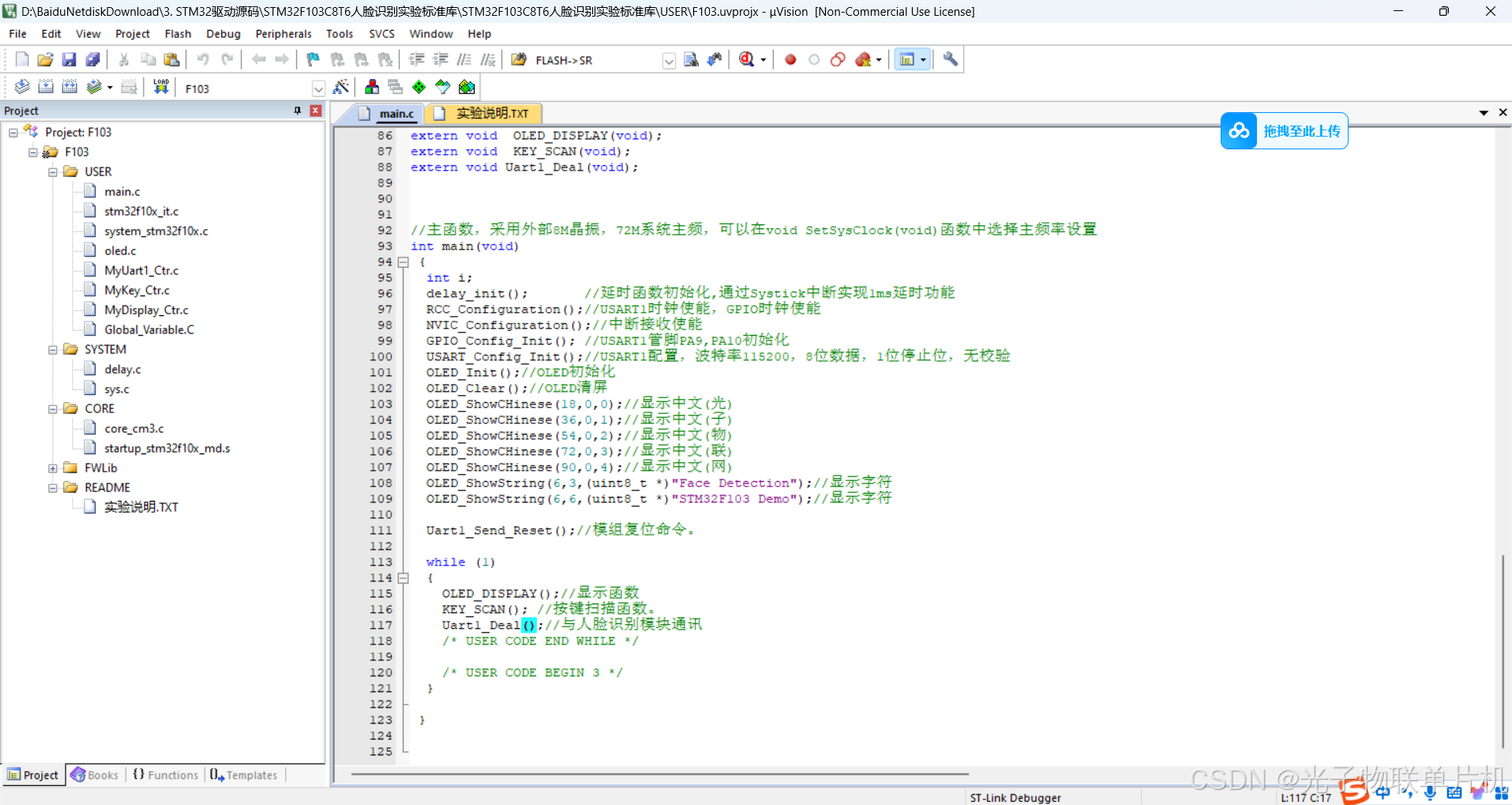Select MyUart1_Ctr.c in project tree

pos(141,271)
